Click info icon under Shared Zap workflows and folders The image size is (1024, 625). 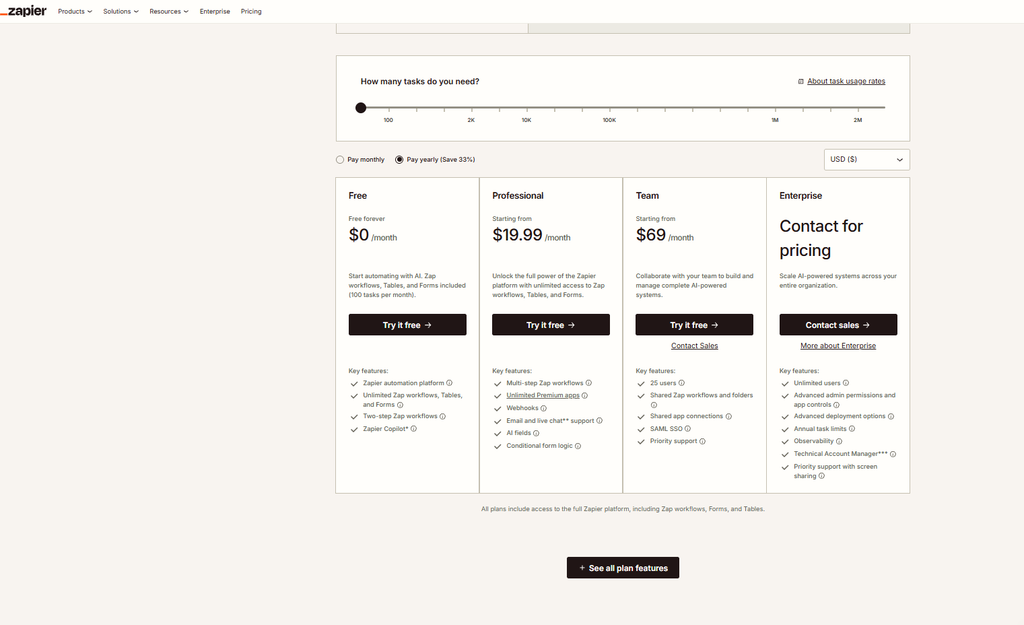pyautogui.click(x=654, y=405)
